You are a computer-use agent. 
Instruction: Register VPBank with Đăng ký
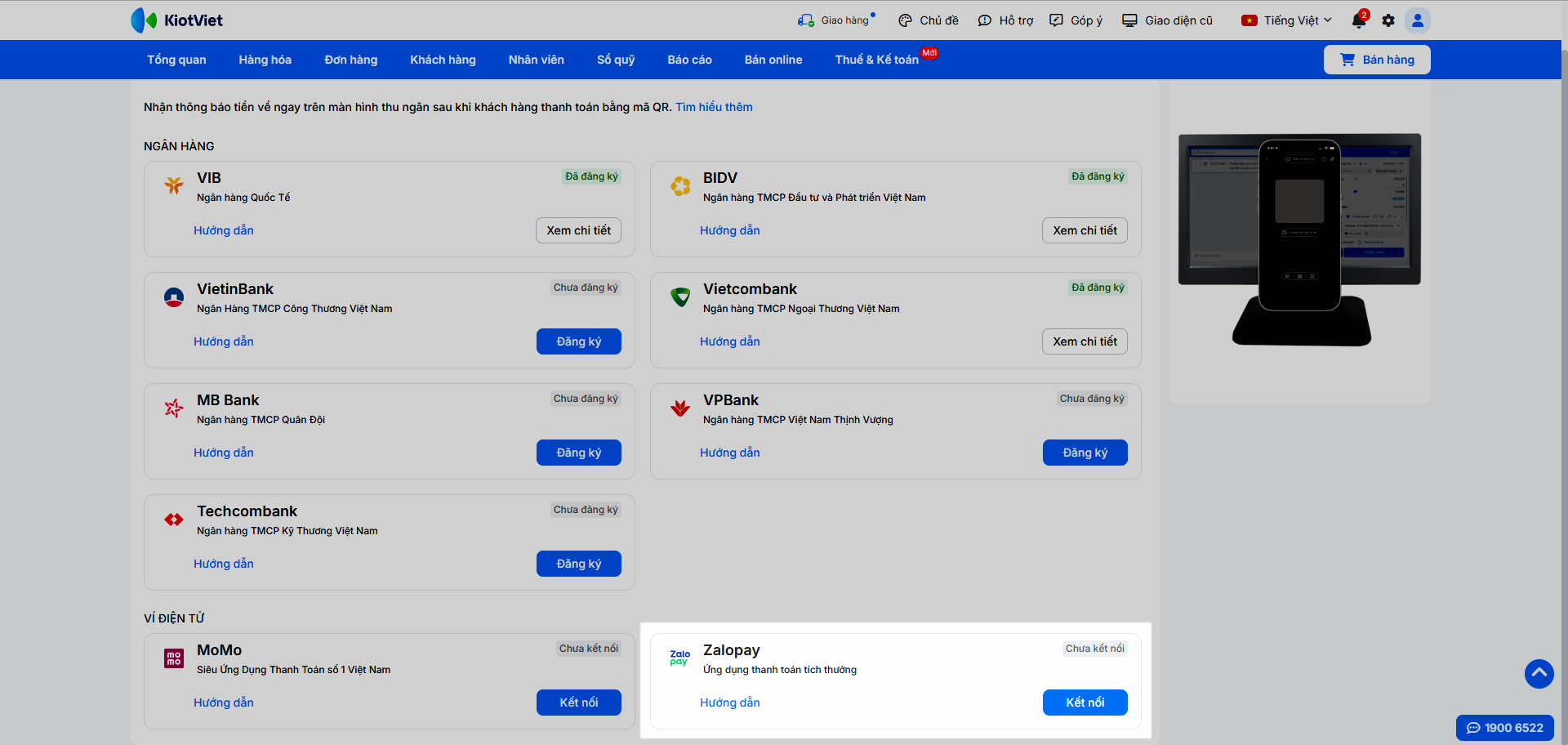(1085, 453)
